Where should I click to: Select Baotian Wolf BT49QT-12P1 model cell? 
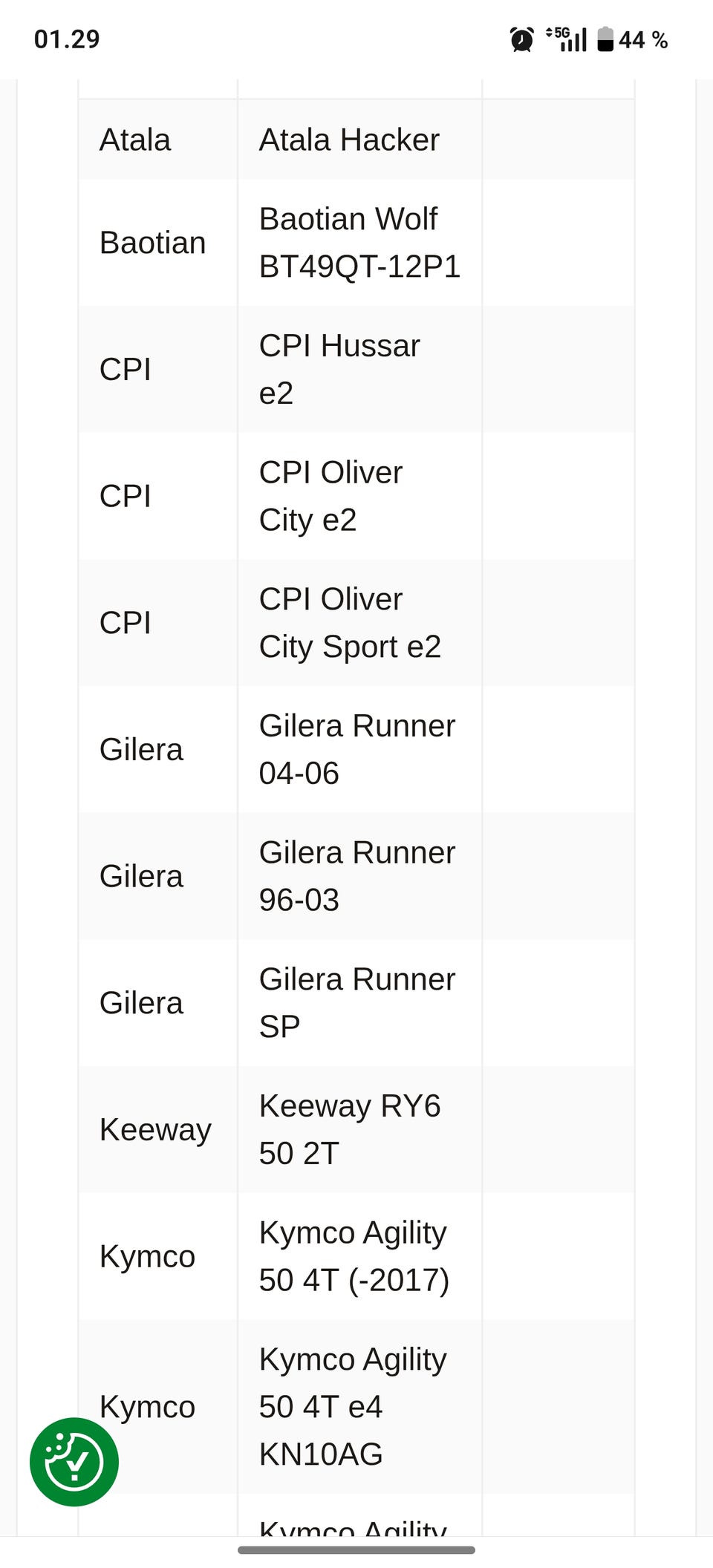point(359,243)
